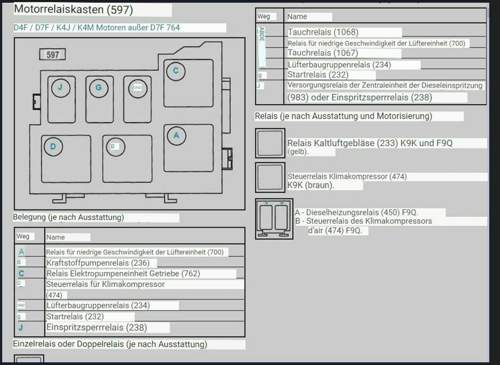Click the Startrelais (232) row in the right table
The height and width of the screenshot is (365, 500).
(x=371, y=75)
